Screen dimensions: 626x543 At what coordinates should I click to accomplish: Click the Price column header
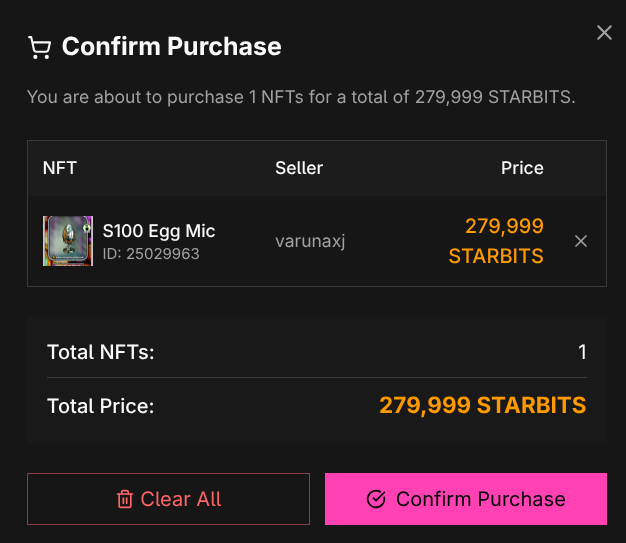click(x=522, y=168)
